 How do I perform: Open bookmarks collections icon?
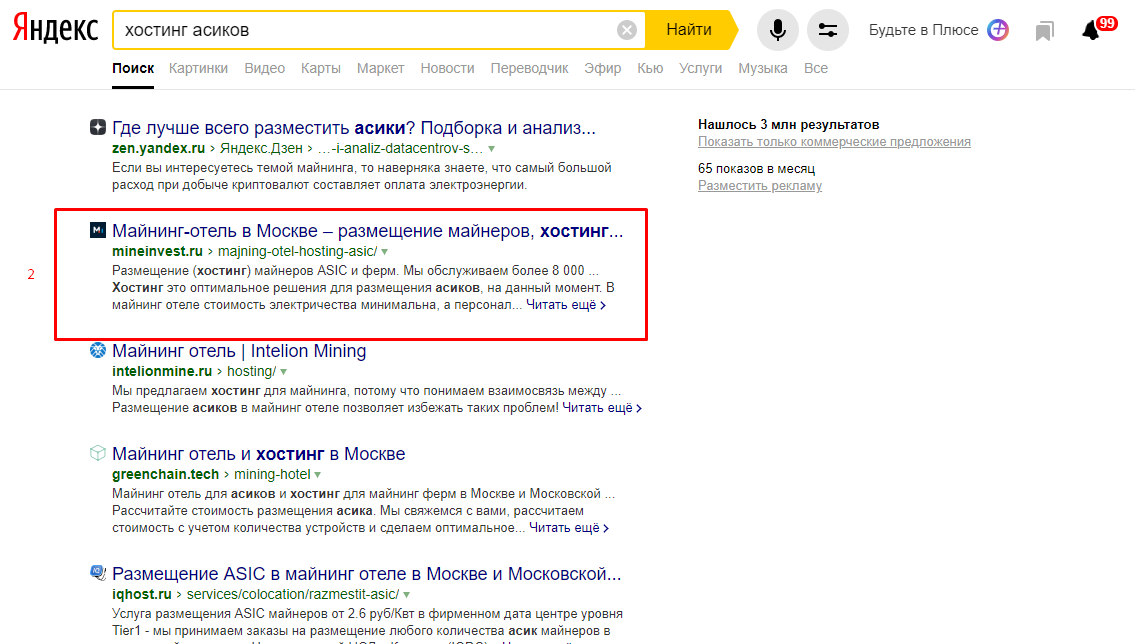pos(1044,30)
